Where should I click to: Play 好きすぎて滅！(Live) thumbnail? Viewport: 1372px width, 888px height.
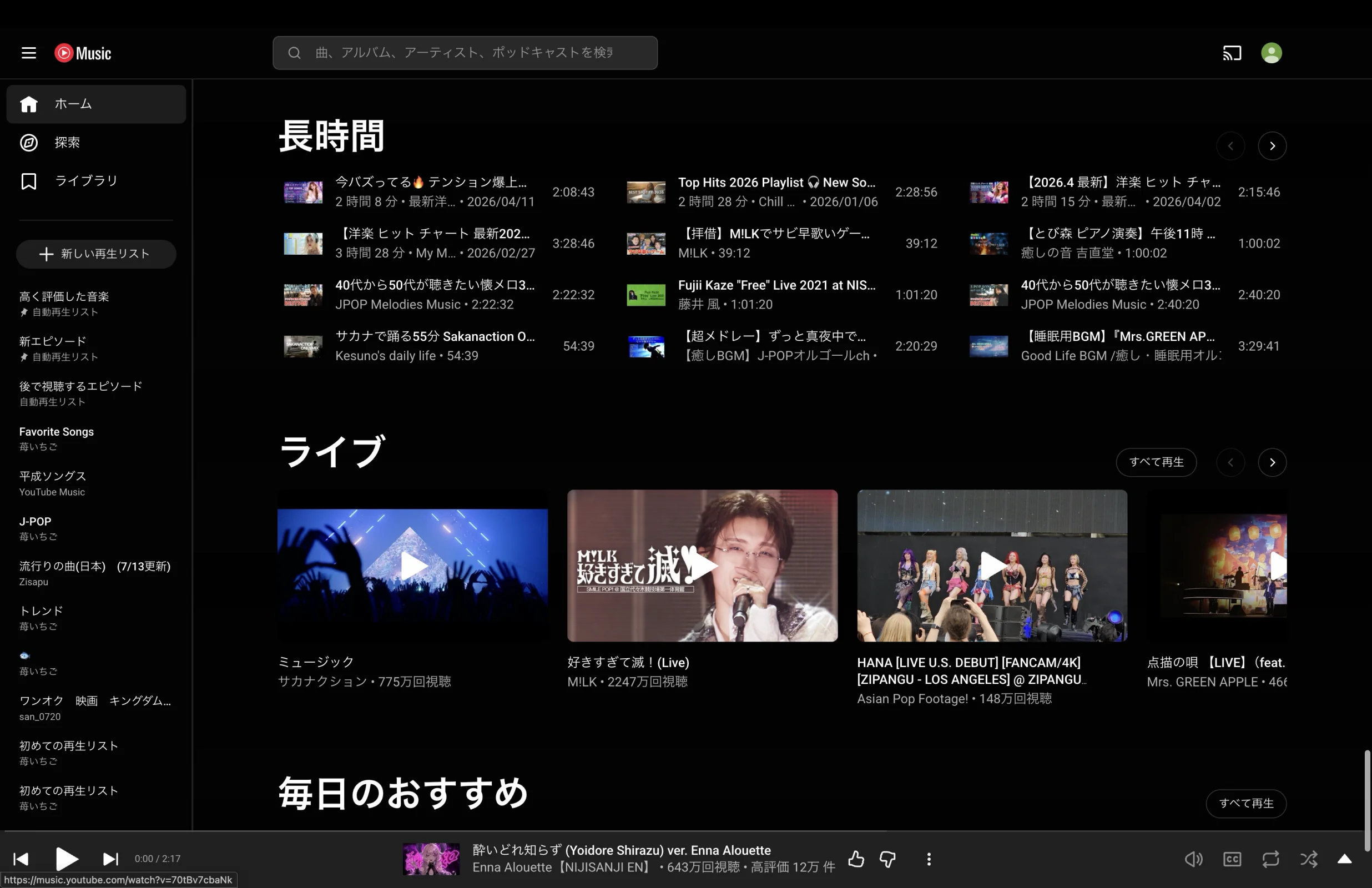[702, 566]
